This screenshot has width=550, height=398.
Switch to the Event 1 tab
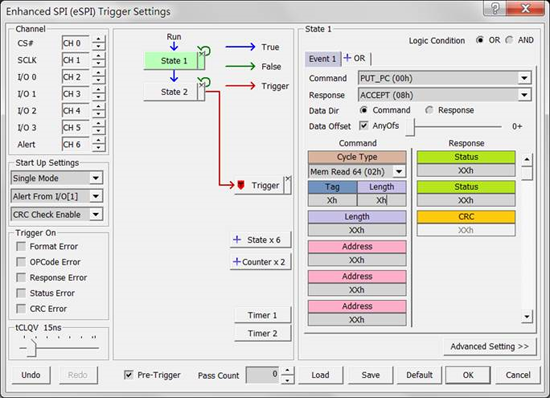pos(322,59)
